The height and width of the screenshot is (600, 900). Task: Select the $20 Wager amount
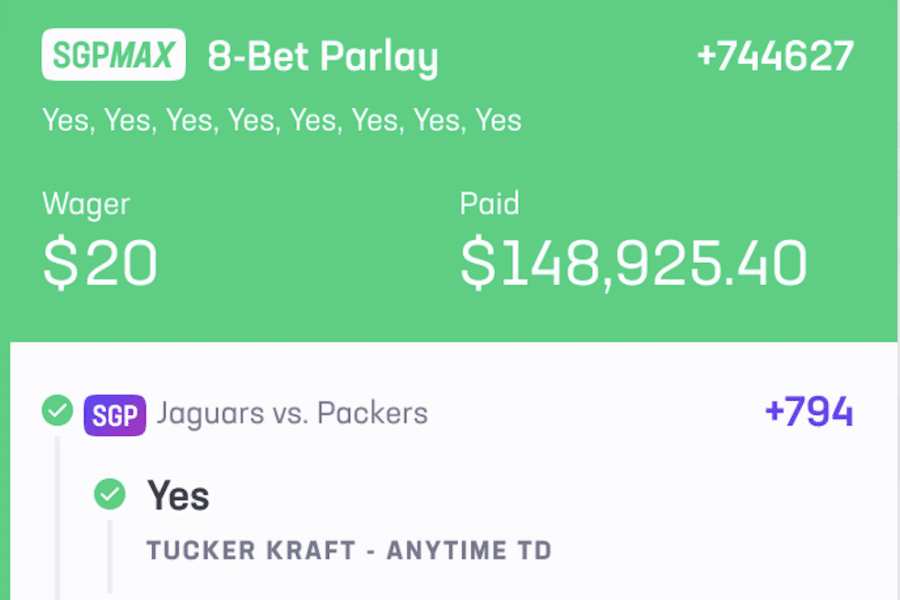pyautogui.click(x=99, y=262)
